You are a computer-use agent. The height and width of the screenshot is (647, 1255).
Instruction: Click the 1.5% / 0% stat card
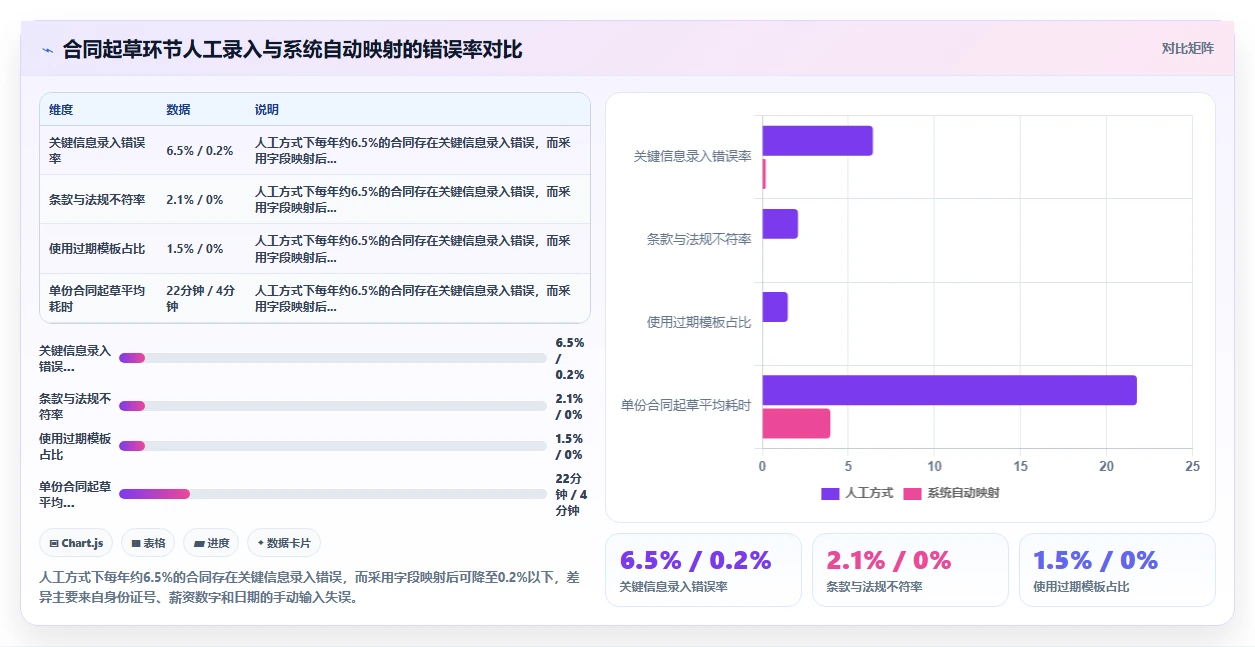1117,570
